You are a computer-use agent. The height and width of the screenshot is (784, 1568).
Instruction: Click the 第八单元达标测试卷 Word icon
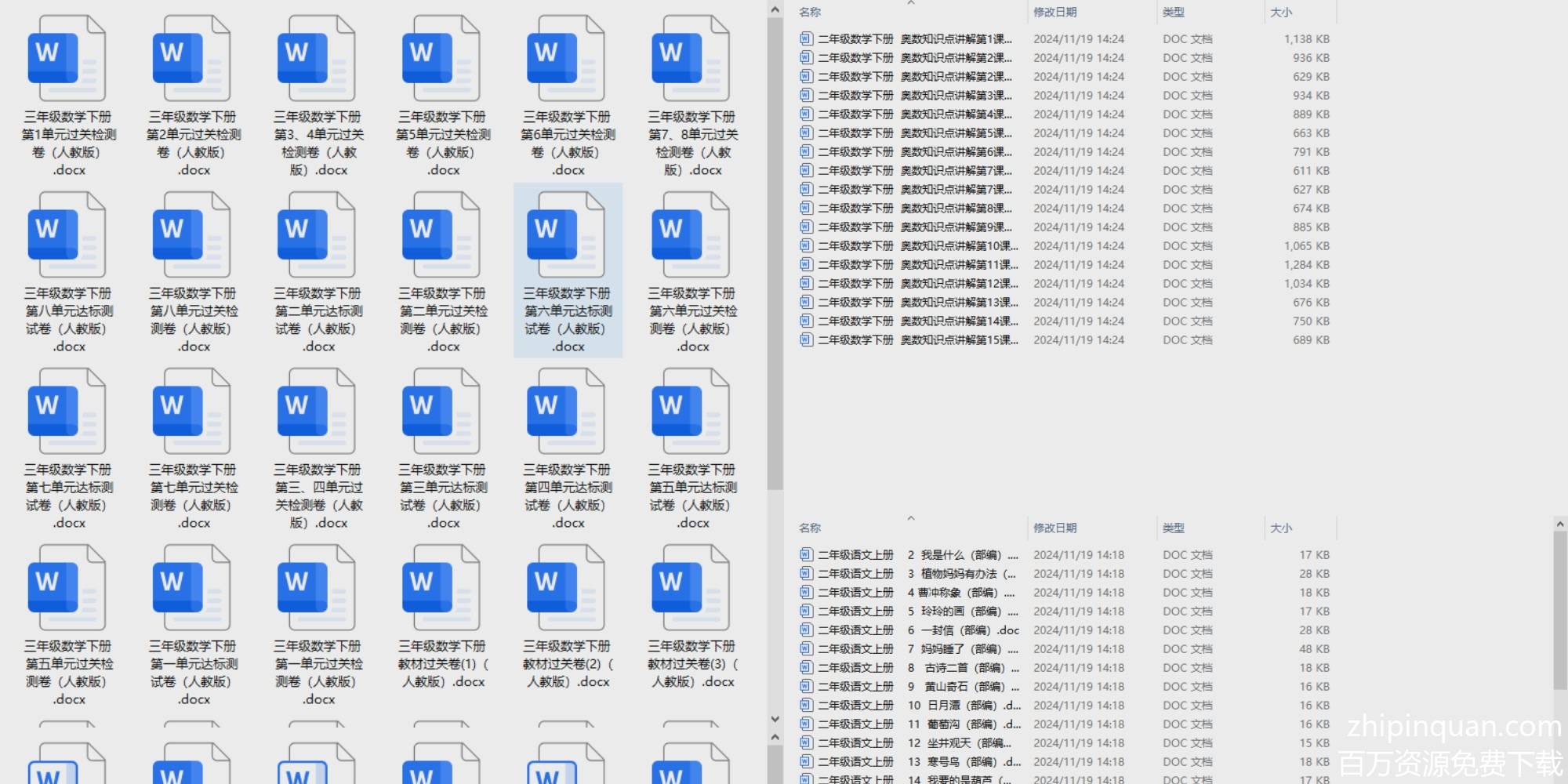(67, 236)
